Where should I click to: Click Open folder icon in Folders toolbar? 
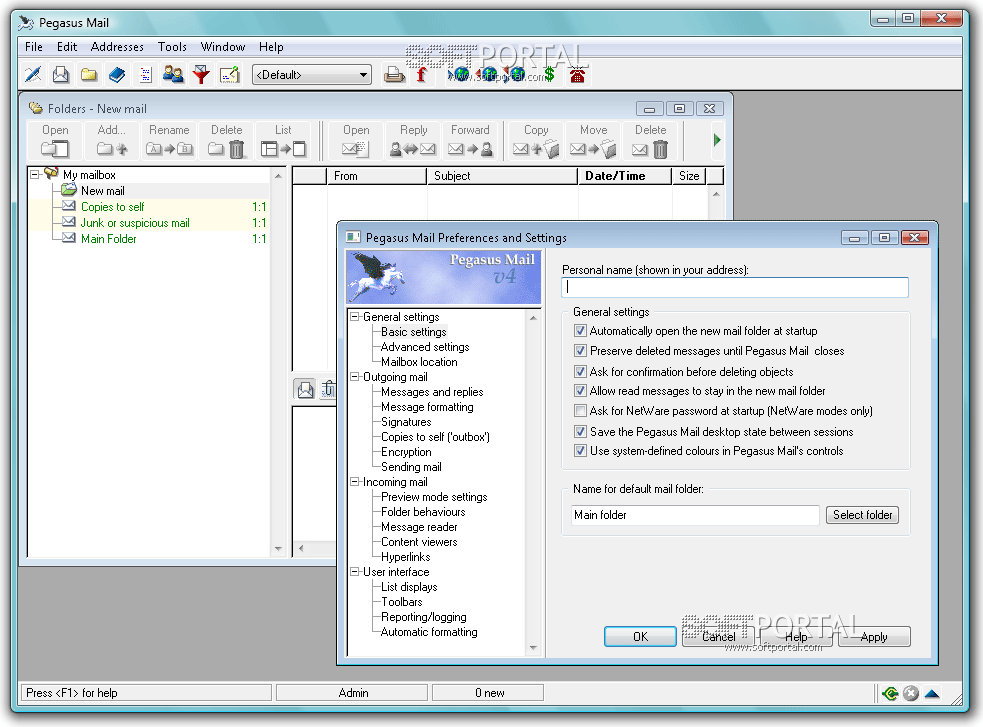tap(55, 140)
